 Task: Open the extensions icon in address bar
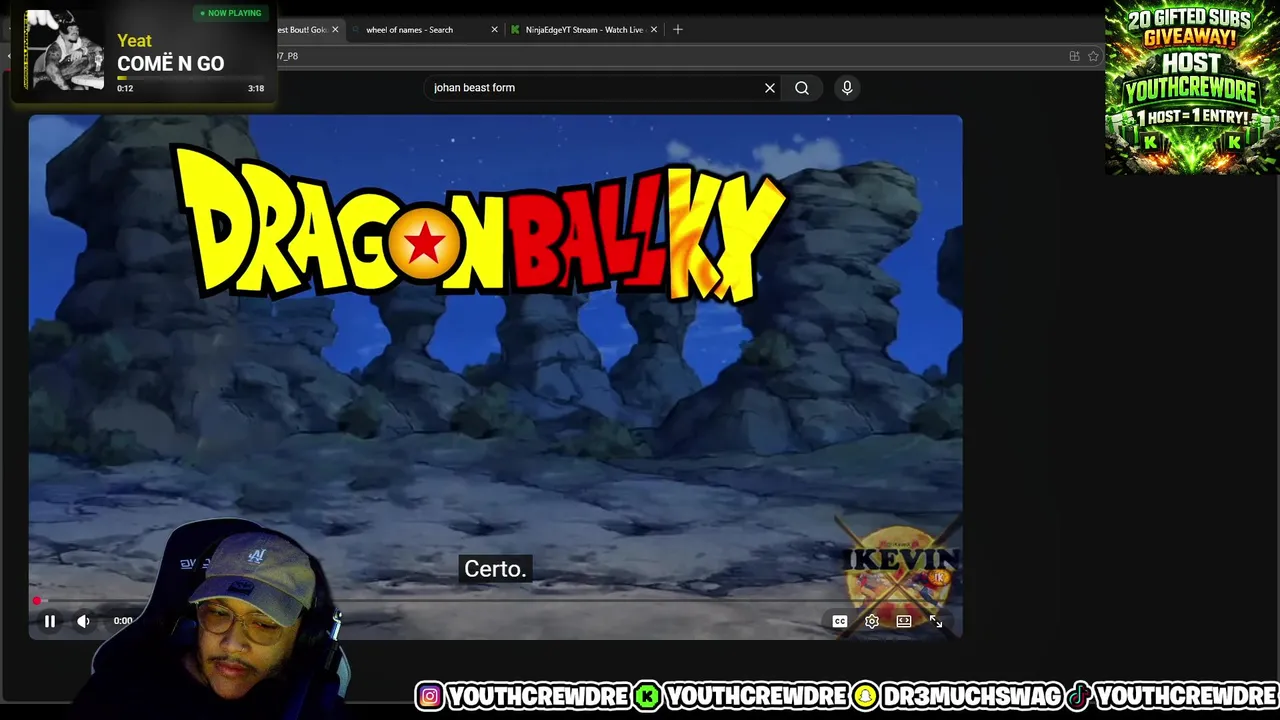(x=1074, y=56)
